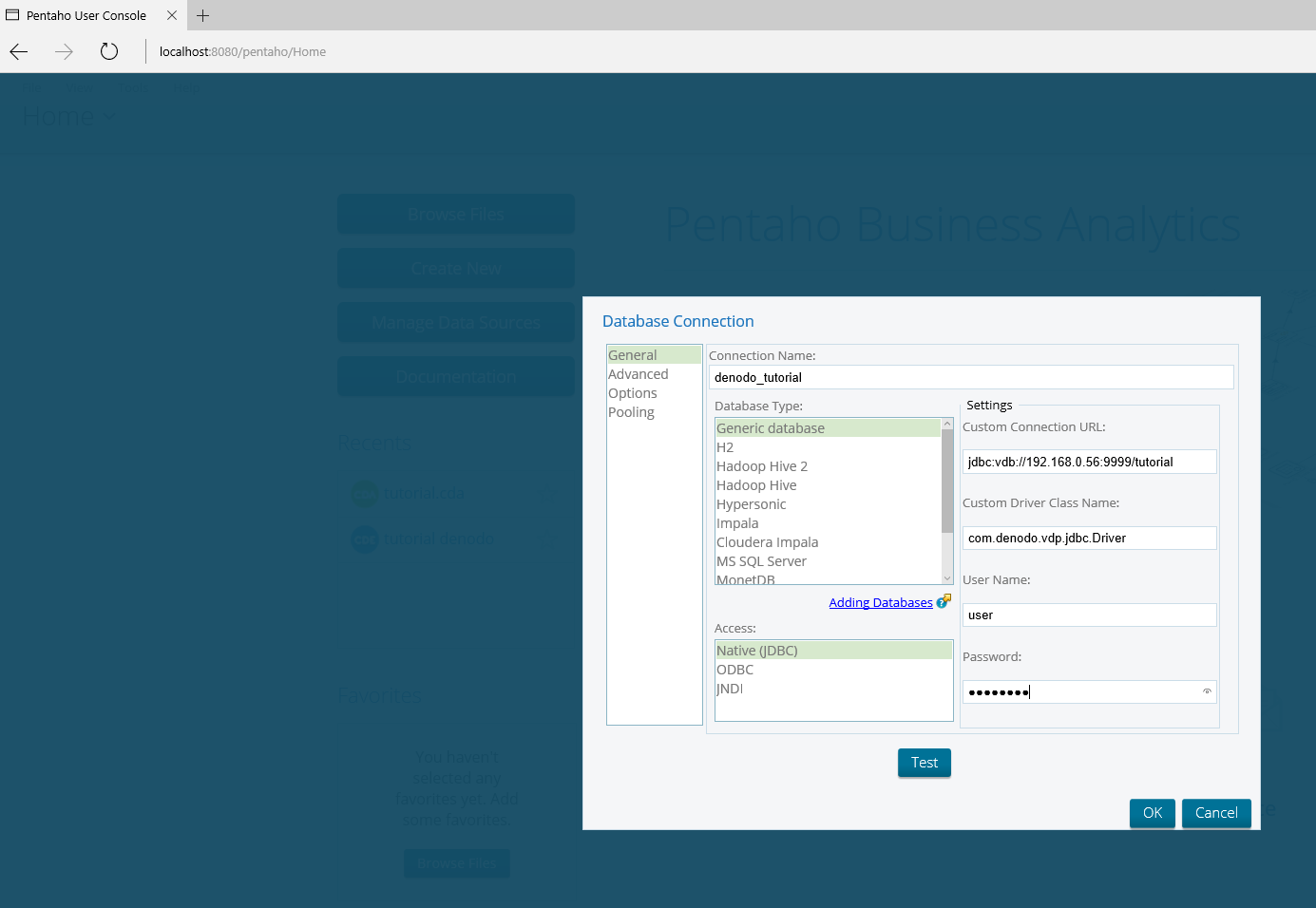Screen dimensions: 1316x908
Task: Open recent file tutorial denodo
Action: click(x=424, y=539)
